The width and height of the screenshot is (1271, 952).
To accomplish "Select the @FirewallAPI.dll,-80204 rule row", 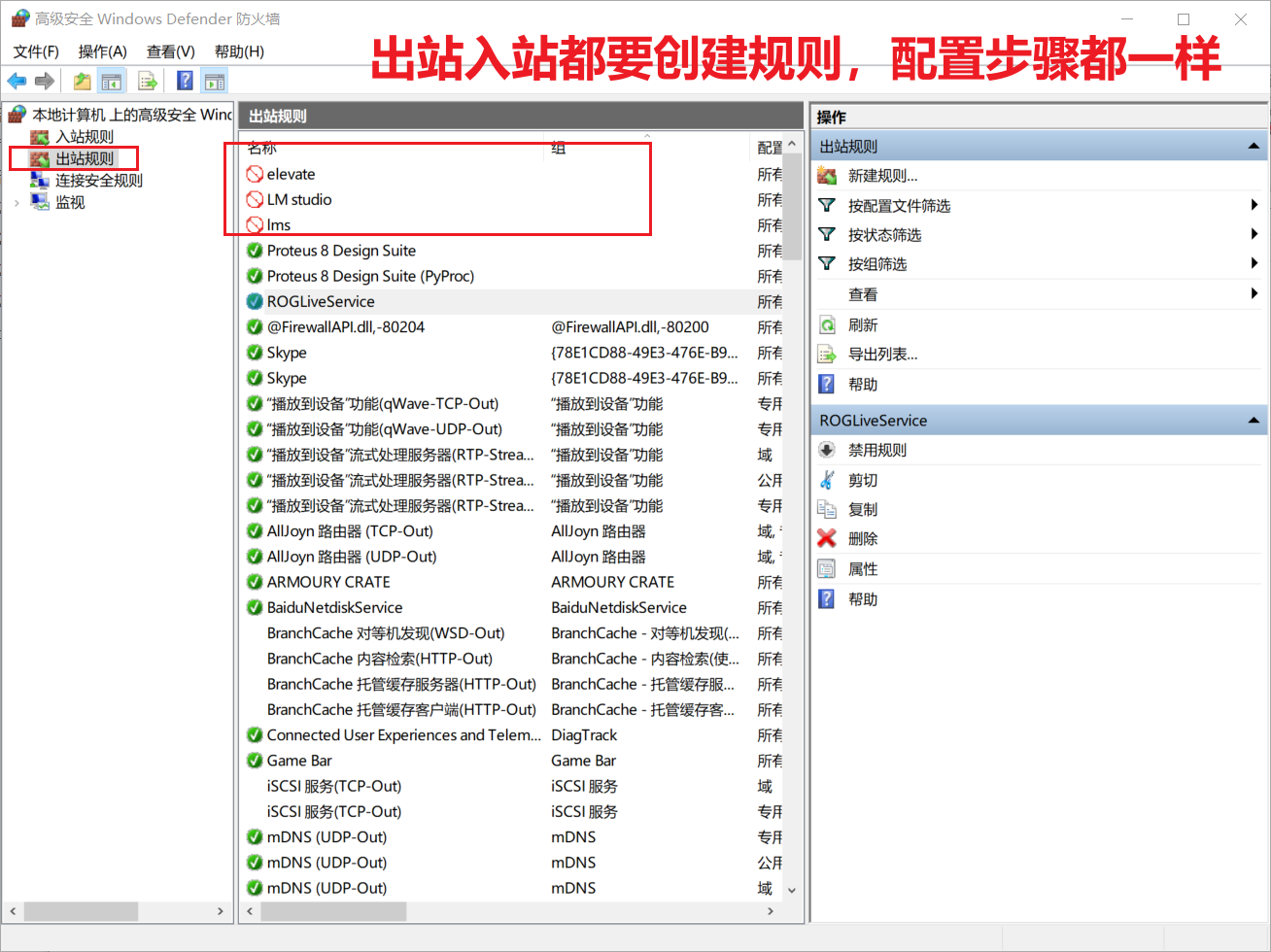I will click(x=512, y=327).
